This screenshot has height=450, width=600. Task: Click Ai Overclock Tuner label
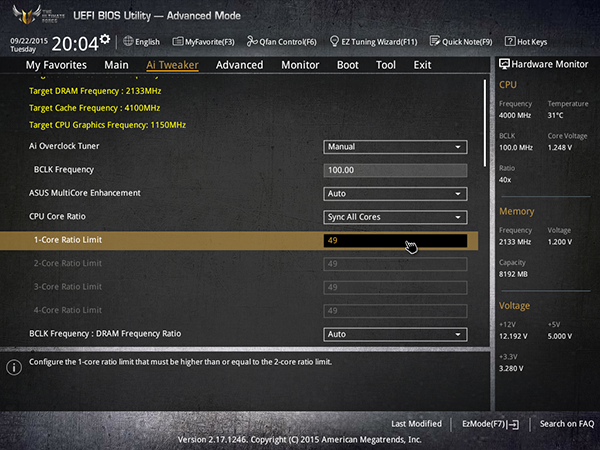pyautogui.click(x=64, y=146)
